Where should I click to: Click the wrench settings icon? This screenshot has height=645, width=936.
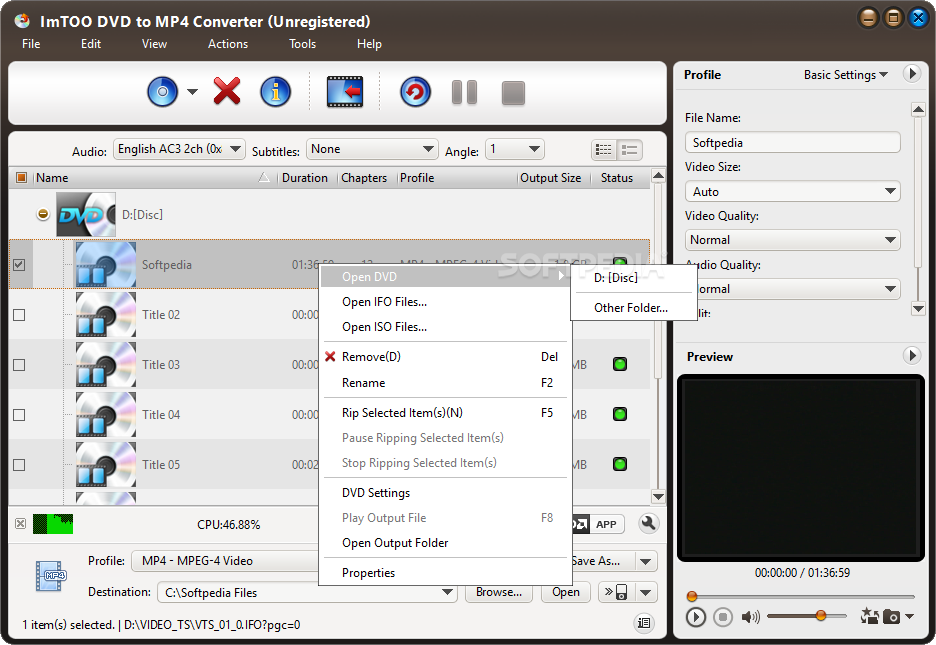coord(648,524)
